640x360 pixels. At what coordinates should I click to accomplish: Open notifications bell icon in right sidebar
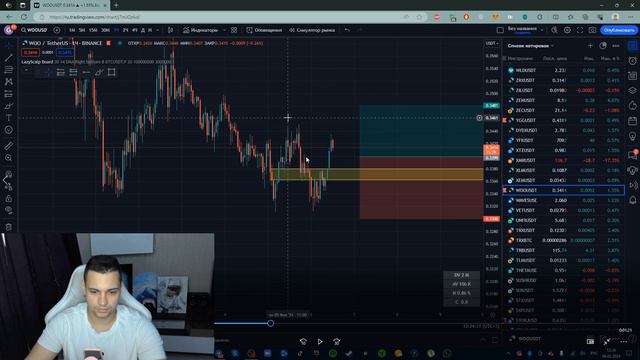click(632, 200)
